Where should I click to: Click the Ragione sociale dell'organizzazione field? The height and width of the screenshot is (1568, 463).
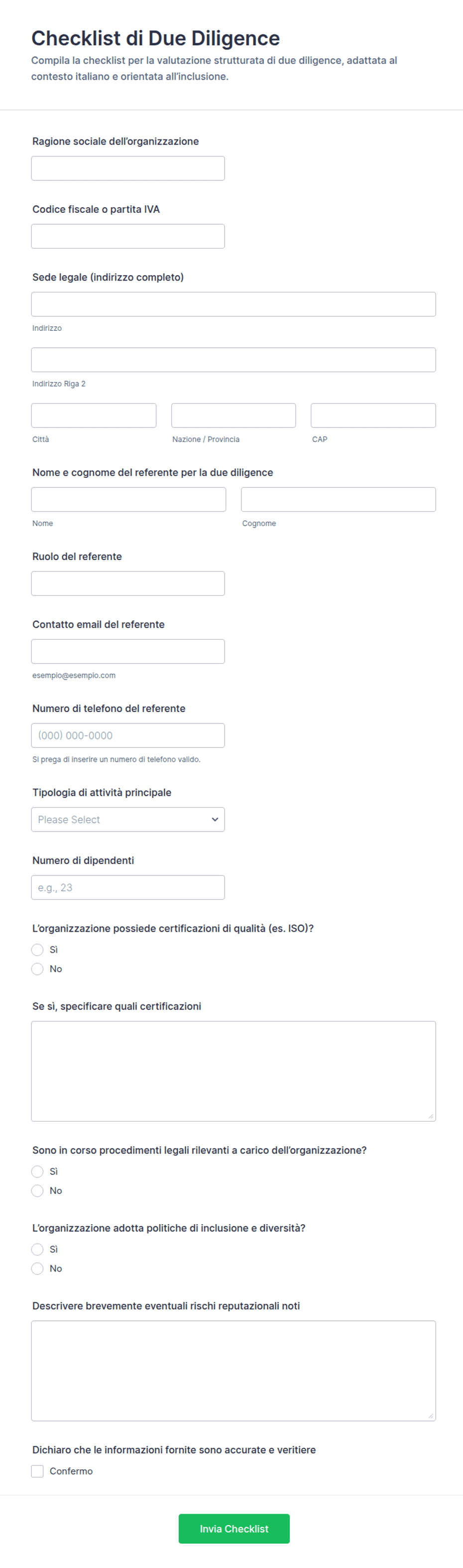tap(128, 168)
